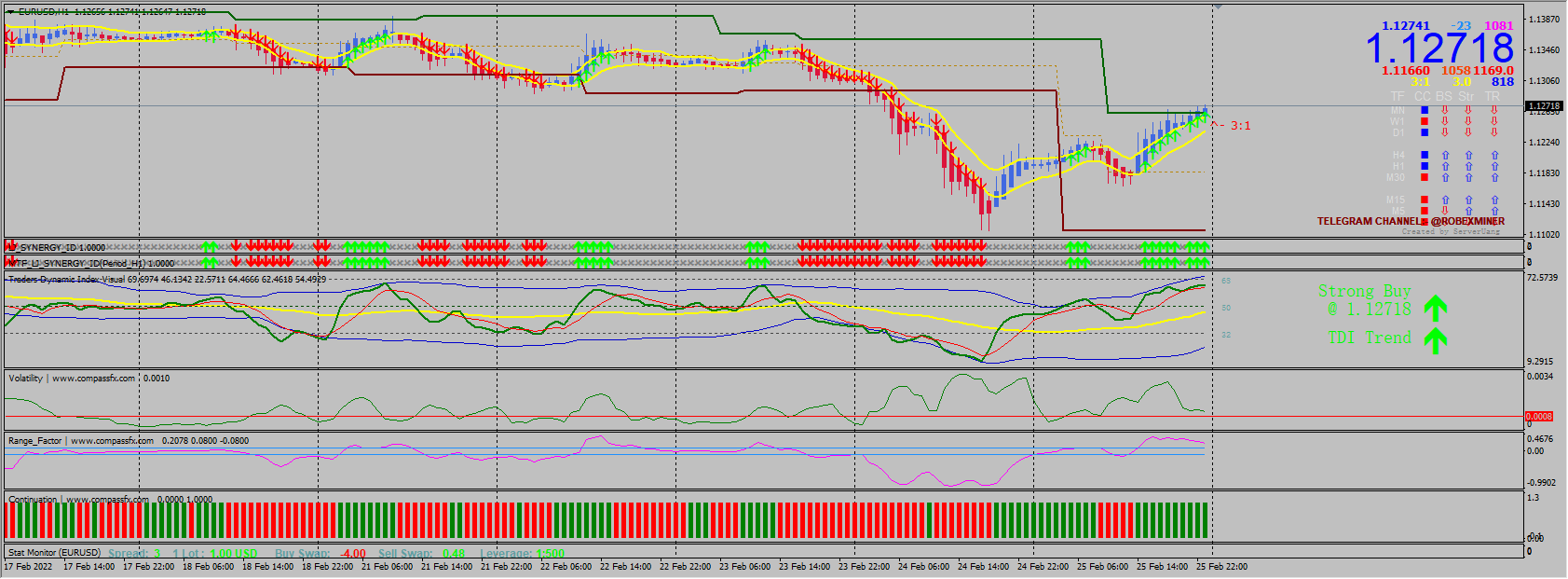Click the H4 row TR up arrow
Screen dimensions: 1568x579
click(x=1494, y=155)
